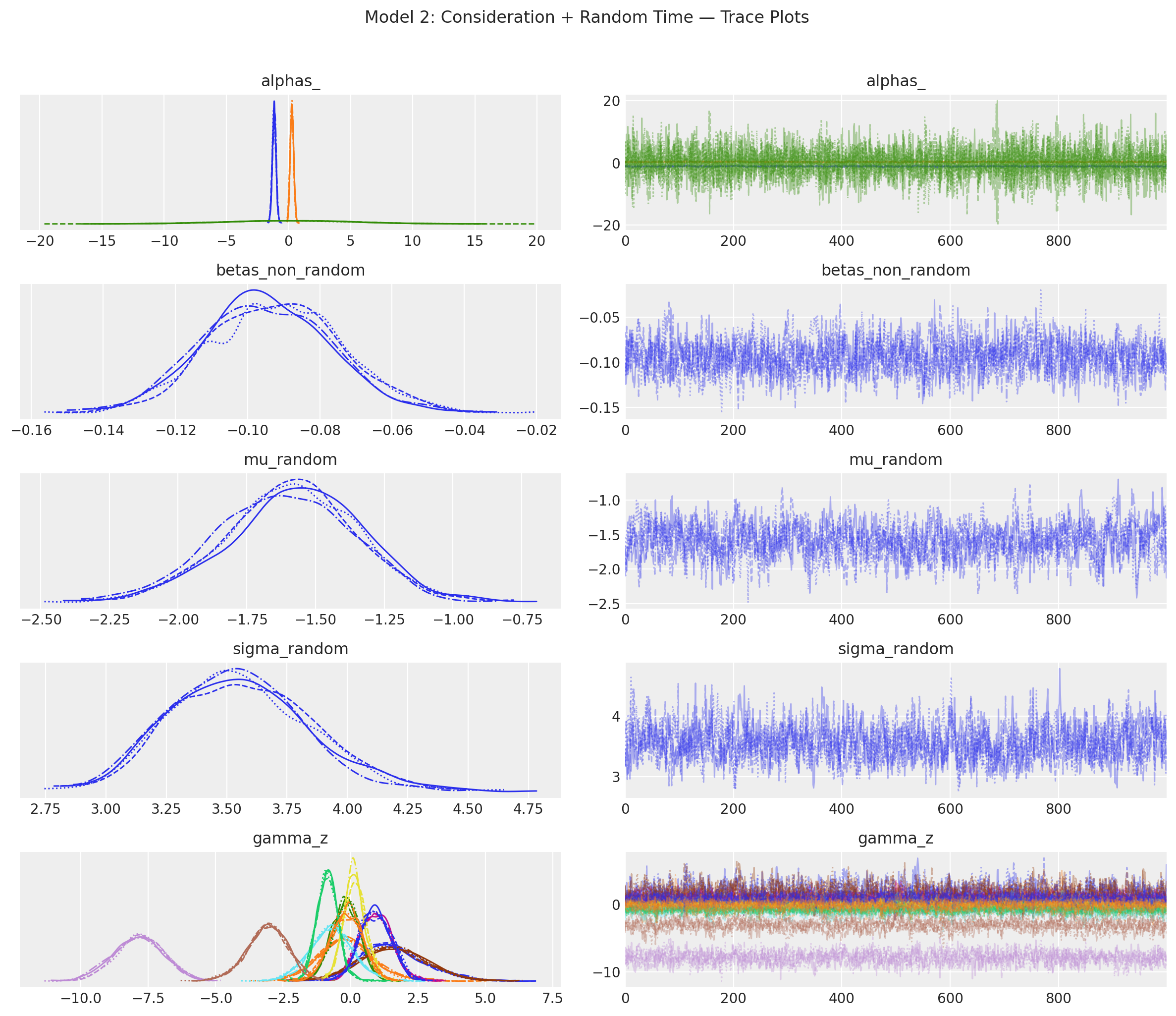Select −20 on the alphas_ trace y-axis
1176x1016 pixels.
(x=607, y=226)
